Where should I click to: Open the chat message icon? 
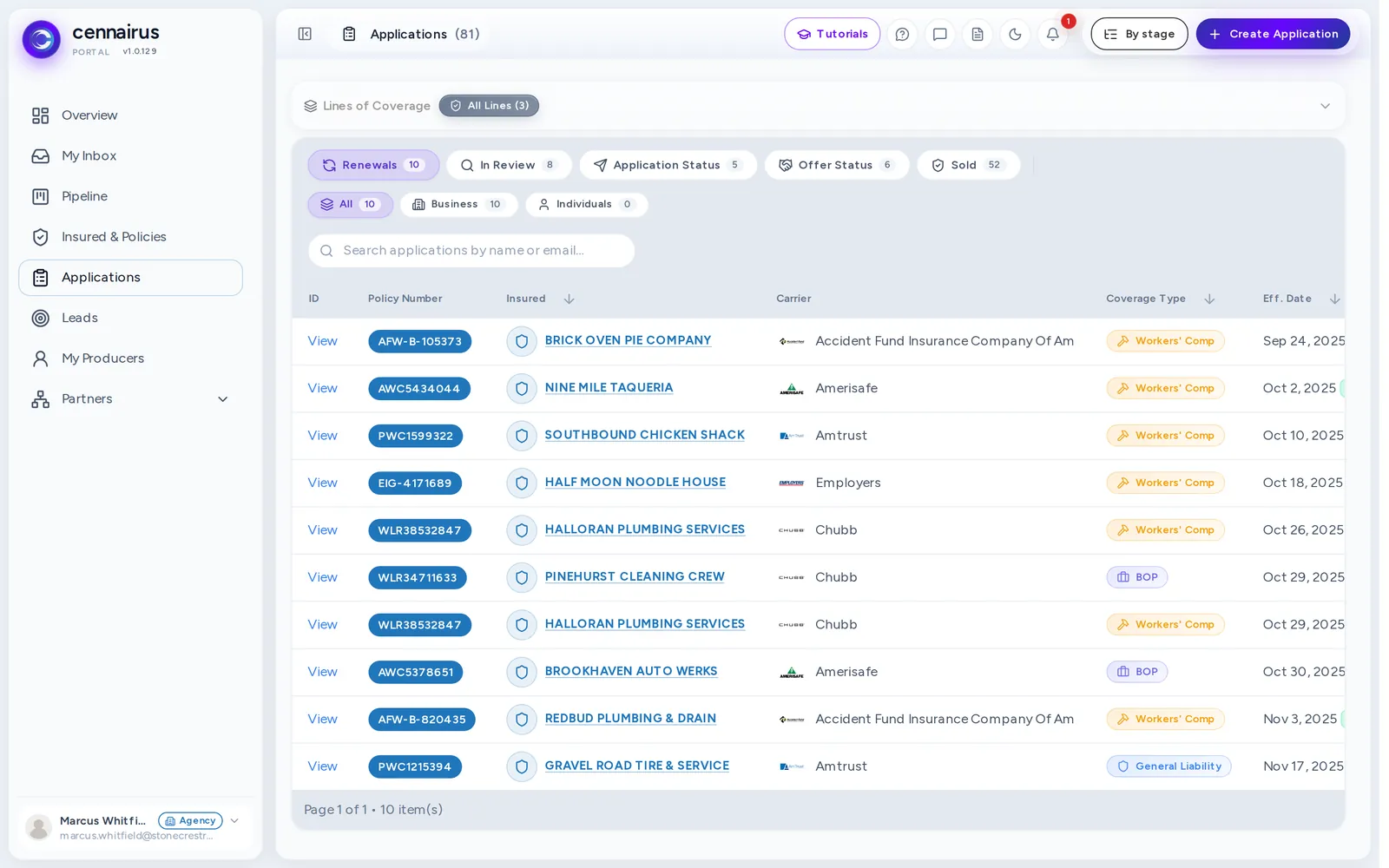point(939,34)
